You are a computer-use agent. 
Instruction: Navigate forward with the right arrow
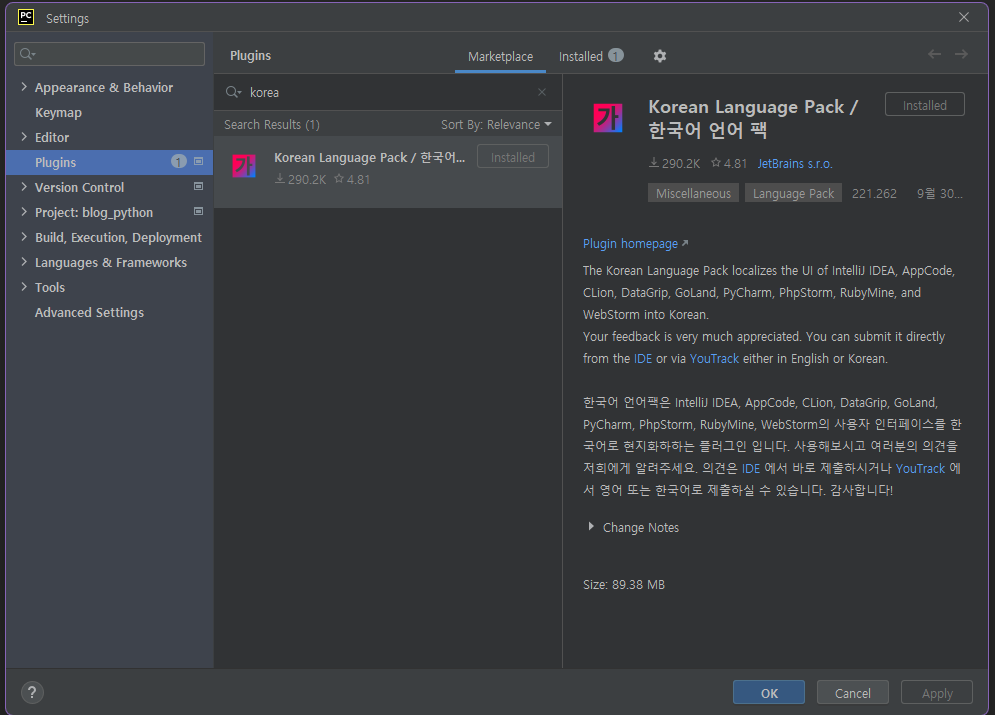click(x=961, y=55)
